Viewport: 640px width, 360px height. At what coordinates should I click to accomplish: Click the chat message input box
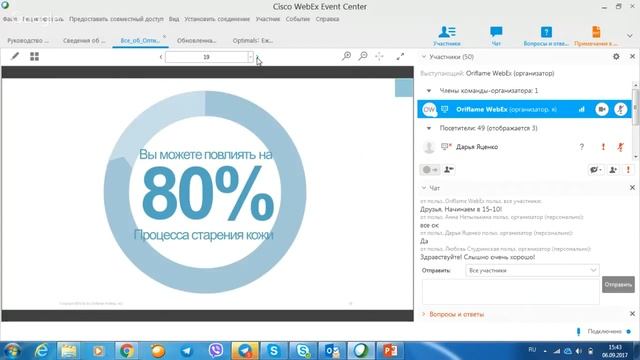tap(511, 292)
